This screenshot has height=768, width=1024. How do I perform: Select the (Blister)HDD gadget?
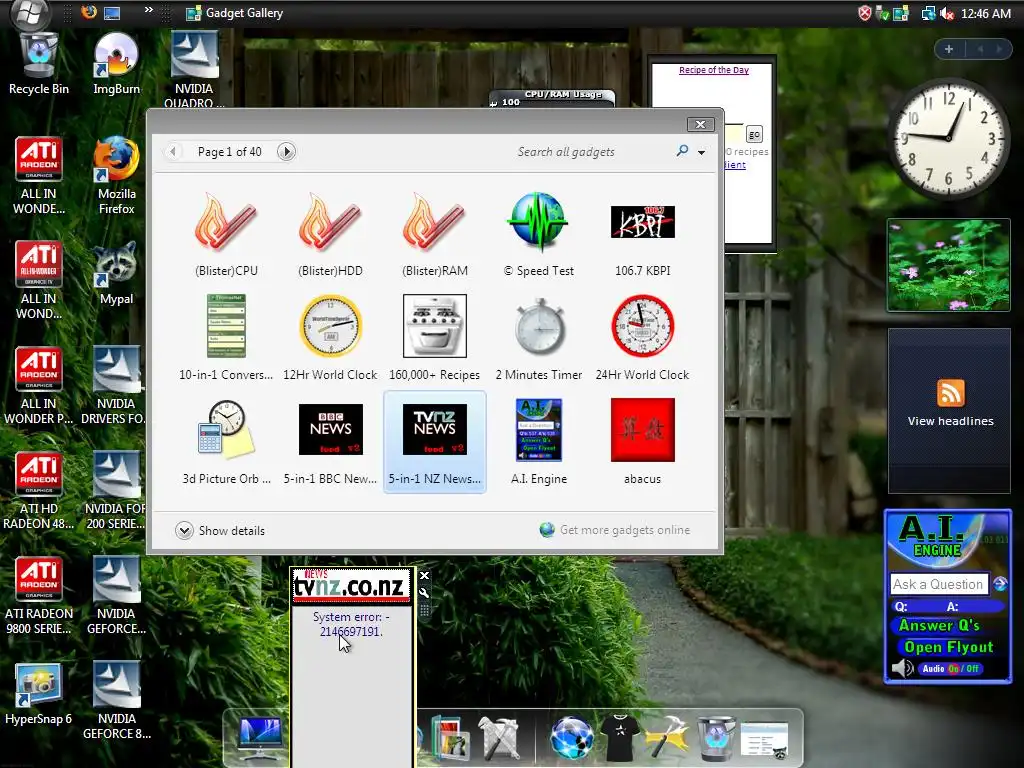[x=330, y=235]
